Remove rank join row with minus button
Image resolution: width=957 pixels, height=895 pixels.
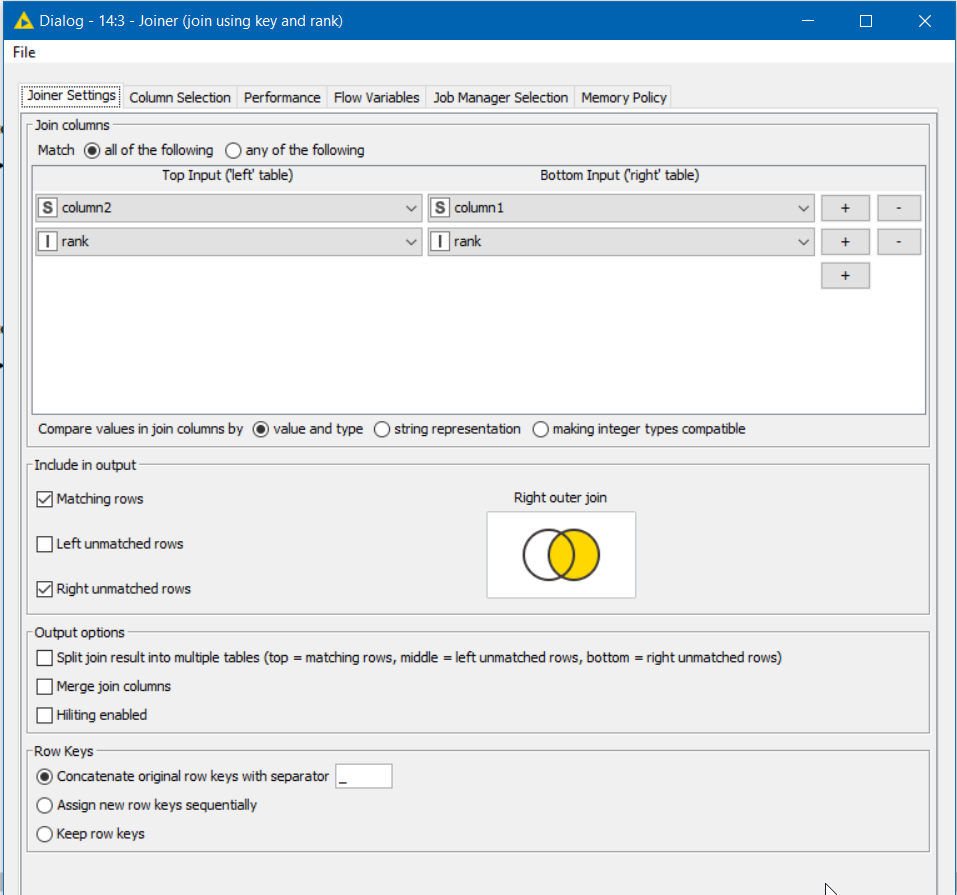[x=898, y=242]
